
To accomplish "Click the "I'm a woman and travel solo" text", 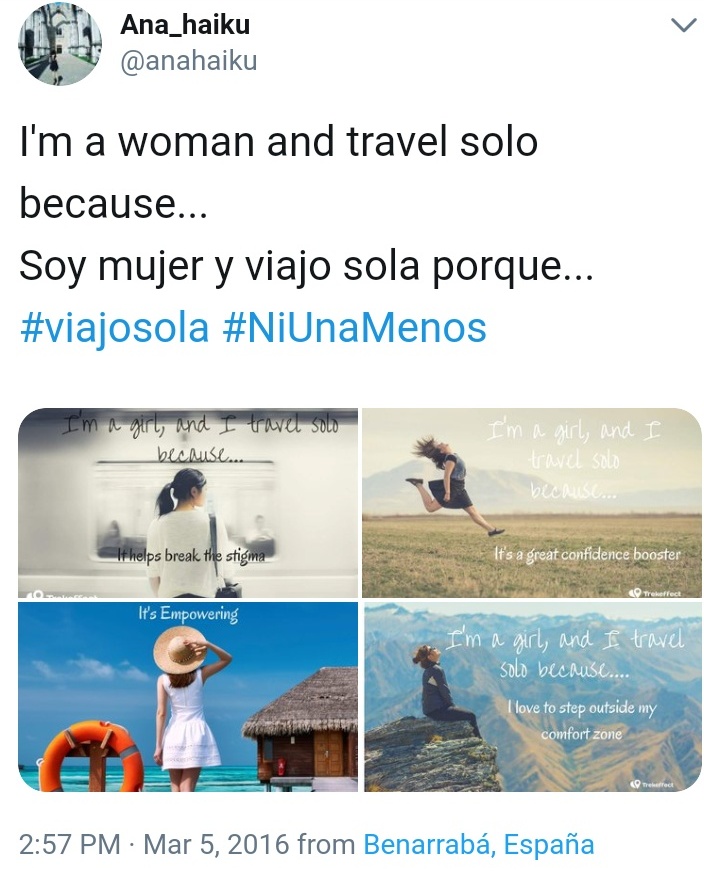I will tap(278, 142).
